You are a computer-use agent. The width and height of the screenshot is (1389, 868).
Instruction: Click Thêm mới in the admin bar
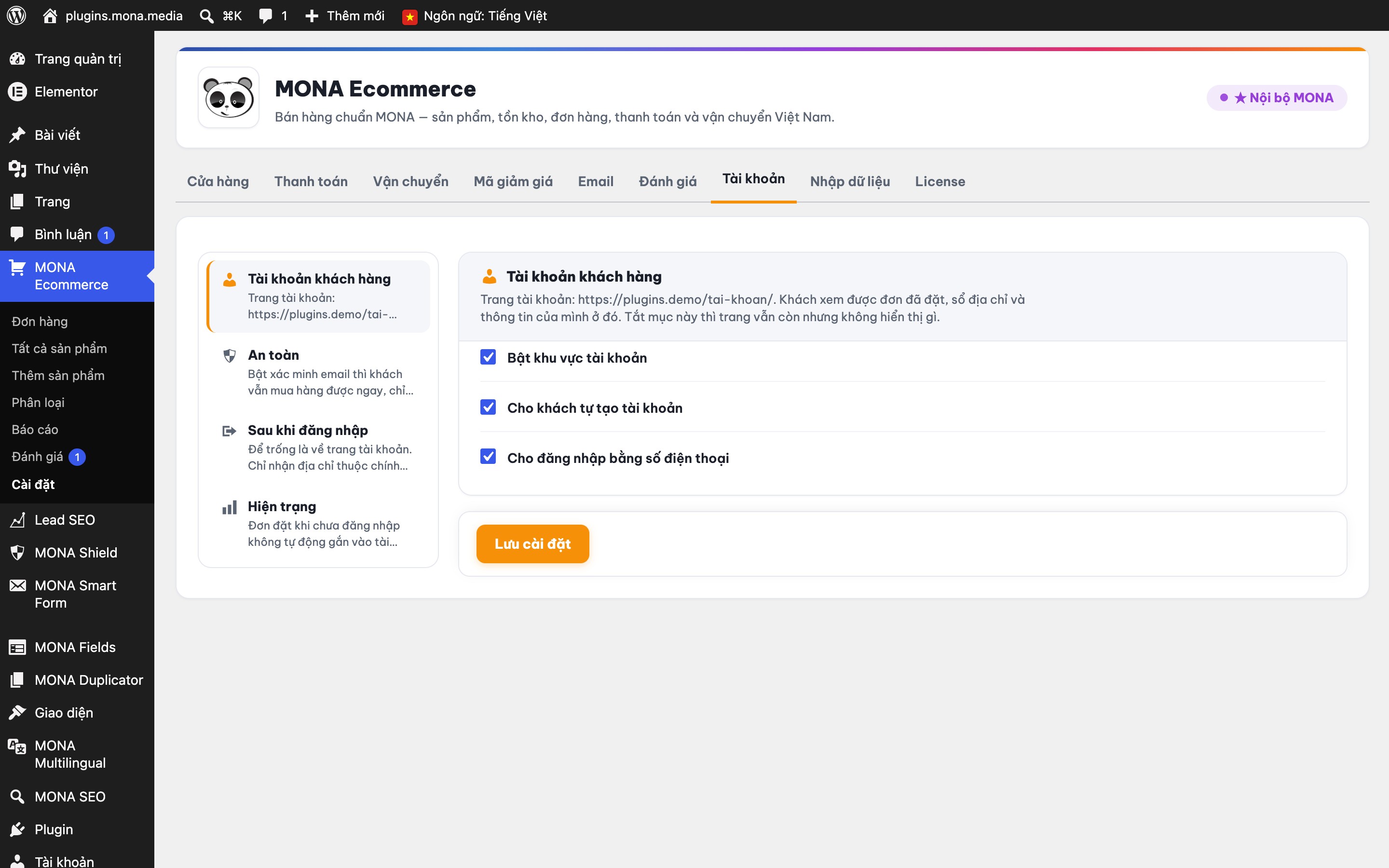pyautogui.click(x=355, y=16)
